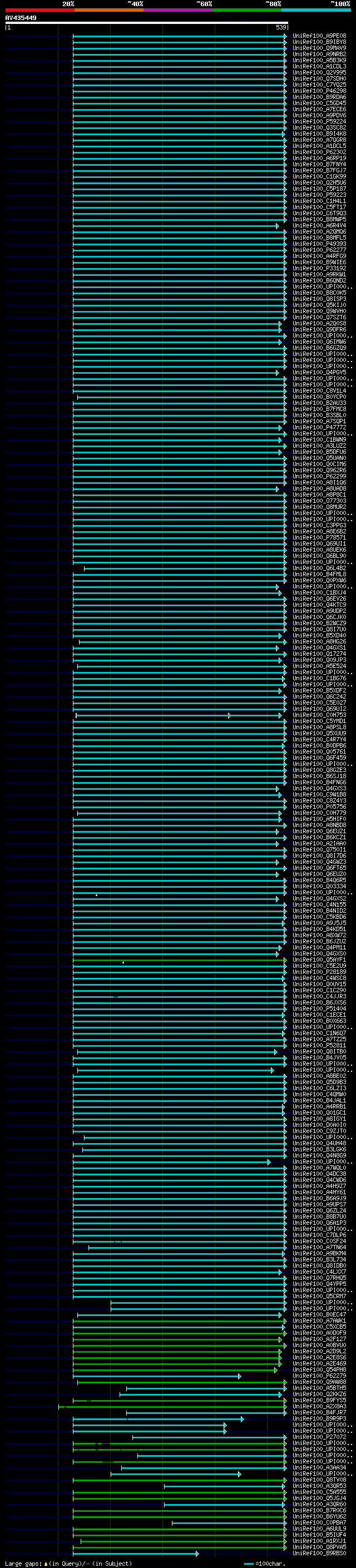Select the UniRef100_P33192 label
The image size is (356, 1568).
point(319,268)
